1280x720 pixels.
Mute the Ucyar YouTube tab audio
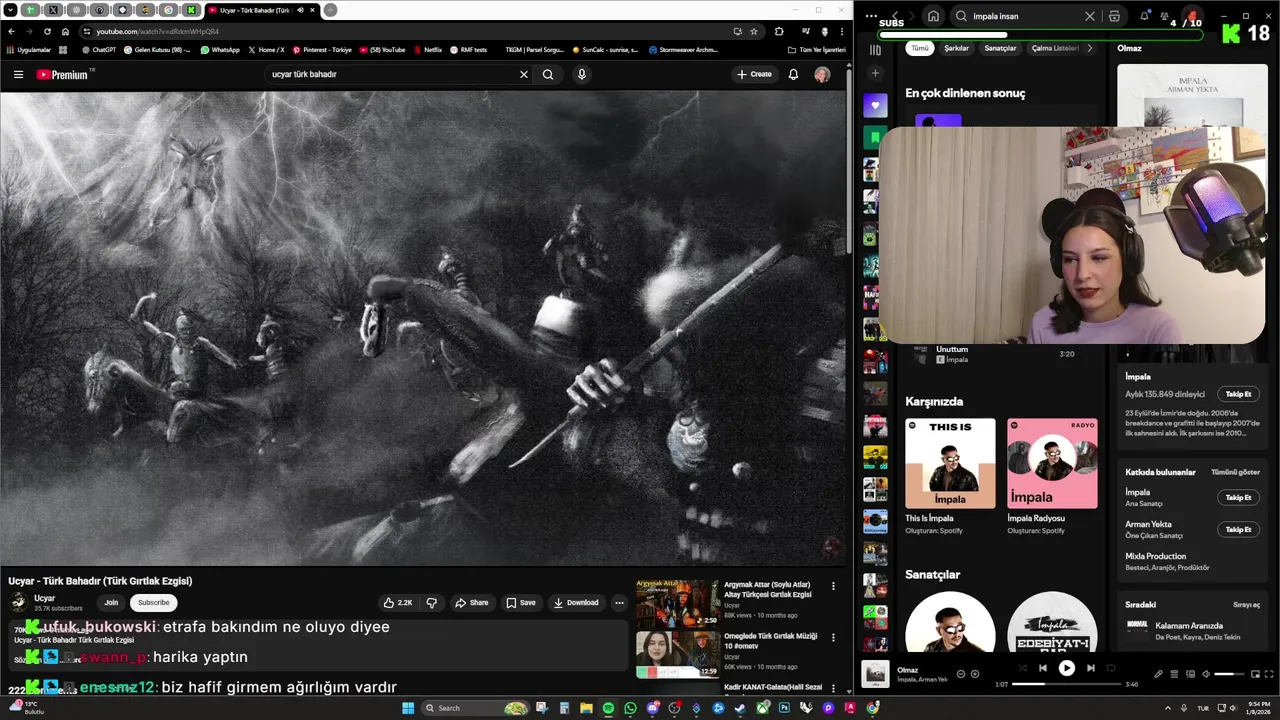point(300,10)
